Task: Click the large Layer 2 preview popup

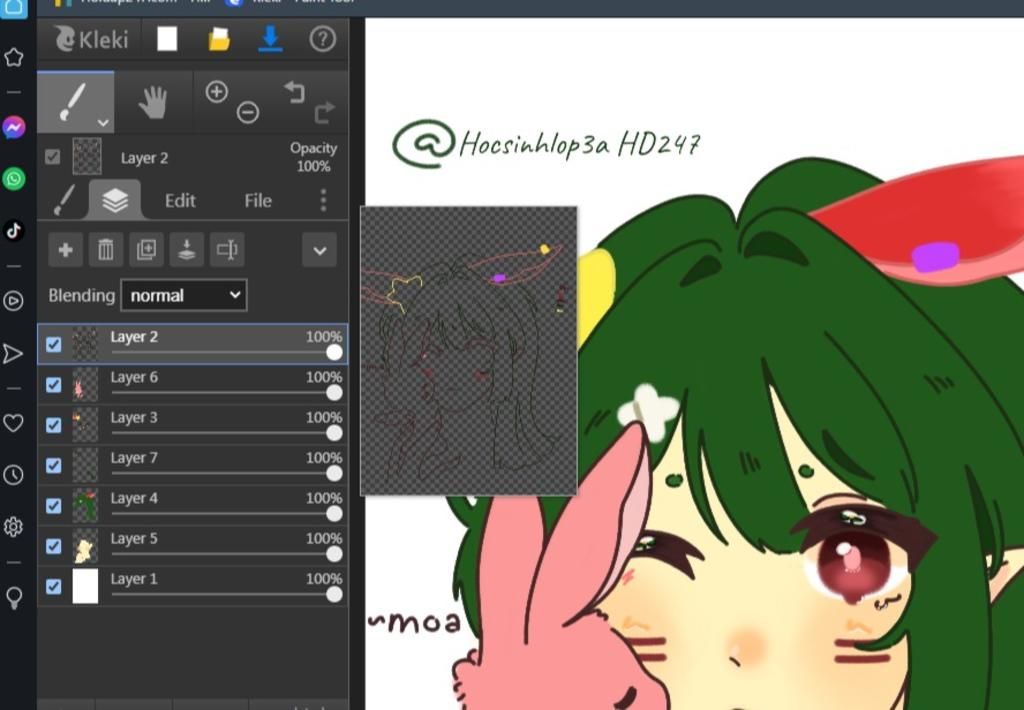Action: (x=469, y=351)
